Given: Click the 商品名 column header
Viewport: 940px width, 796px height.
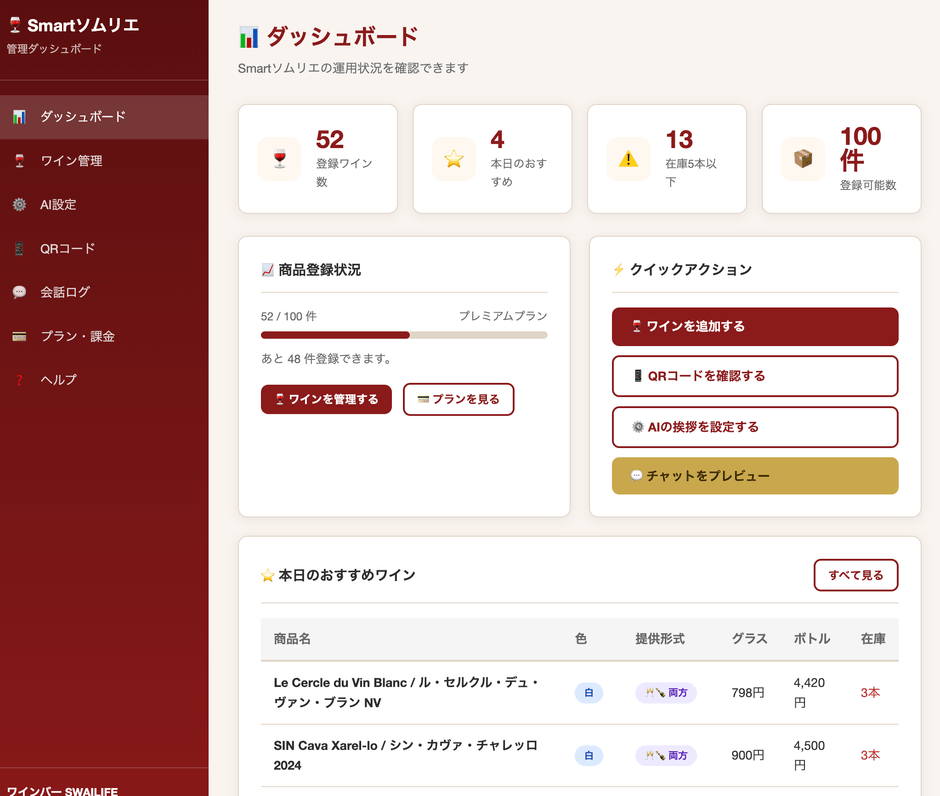Looking at the screenshot, I should [x=292, y=639].
